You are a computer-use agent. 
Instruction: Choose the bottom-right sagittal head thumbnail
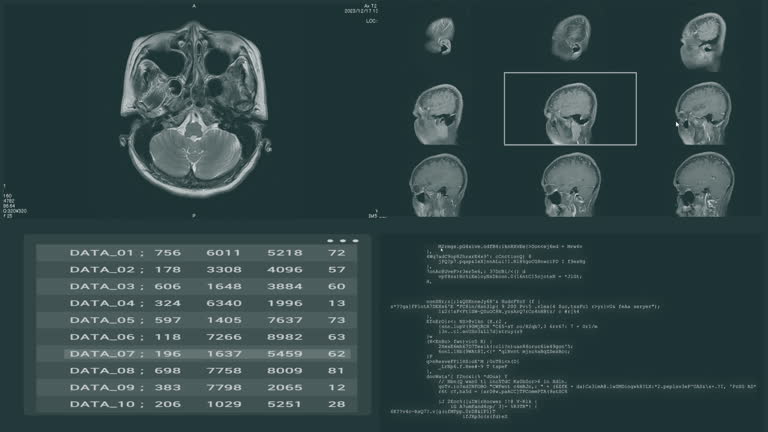click(704, 184)
